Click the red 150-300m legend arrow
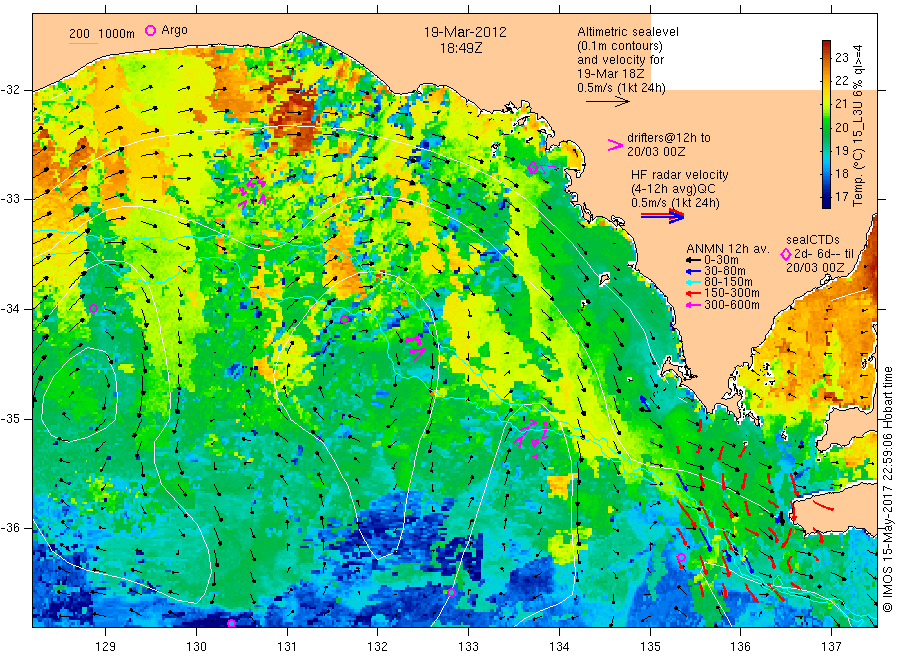The image size is (900, 660). [695, 293]
